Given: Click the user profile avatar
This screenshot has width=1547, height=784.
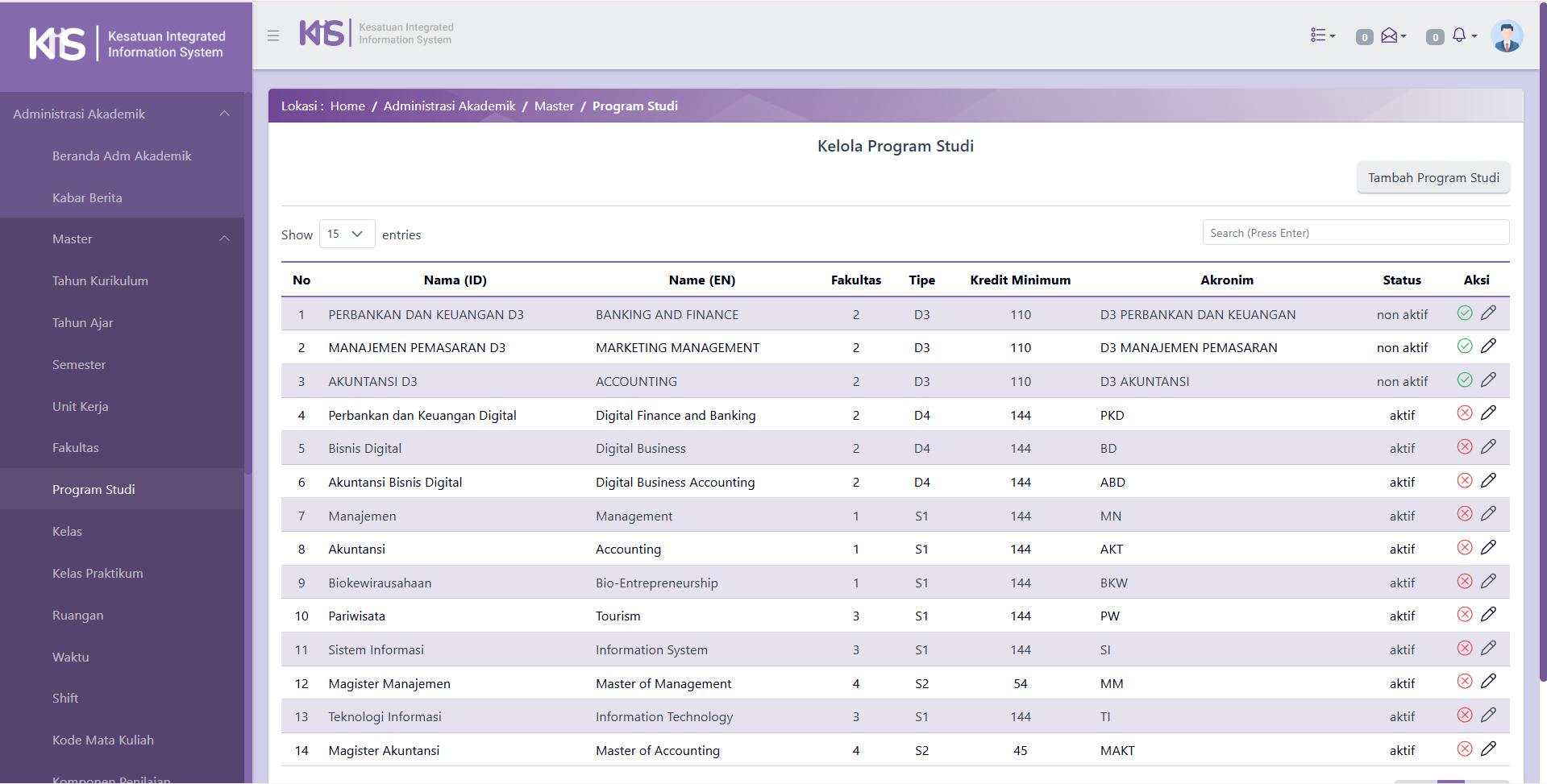Looking at the screenshot, I should click(x=1506, y=36).
